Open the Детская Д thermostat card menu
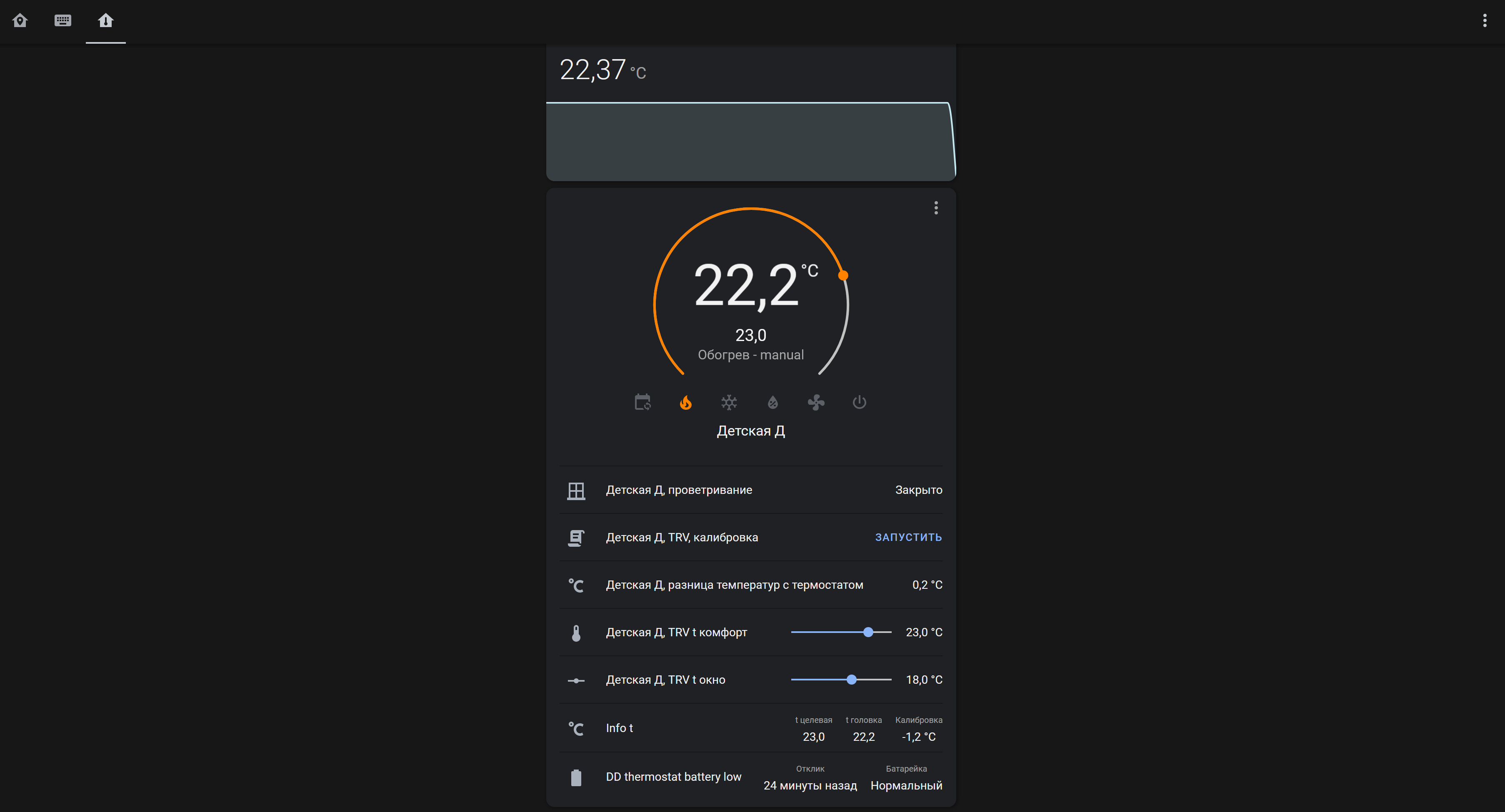The image size is (1505, 812). (936, 208)
